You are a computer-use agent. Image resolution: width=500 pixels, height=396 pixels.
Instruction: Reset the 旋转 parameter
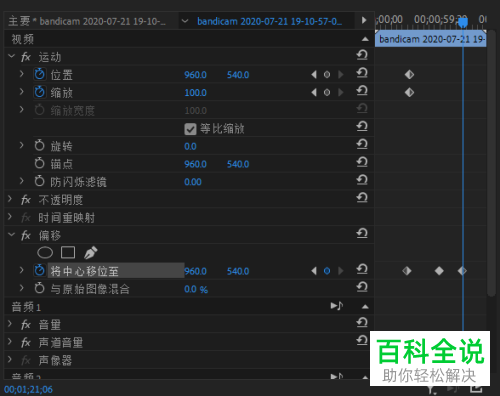362,144
